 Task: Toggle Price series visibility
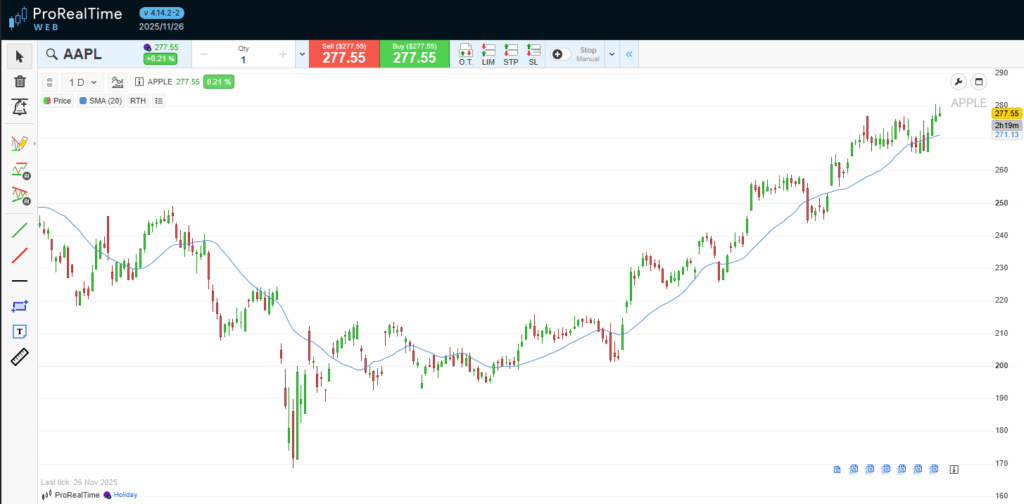click(x=57, y=101)
